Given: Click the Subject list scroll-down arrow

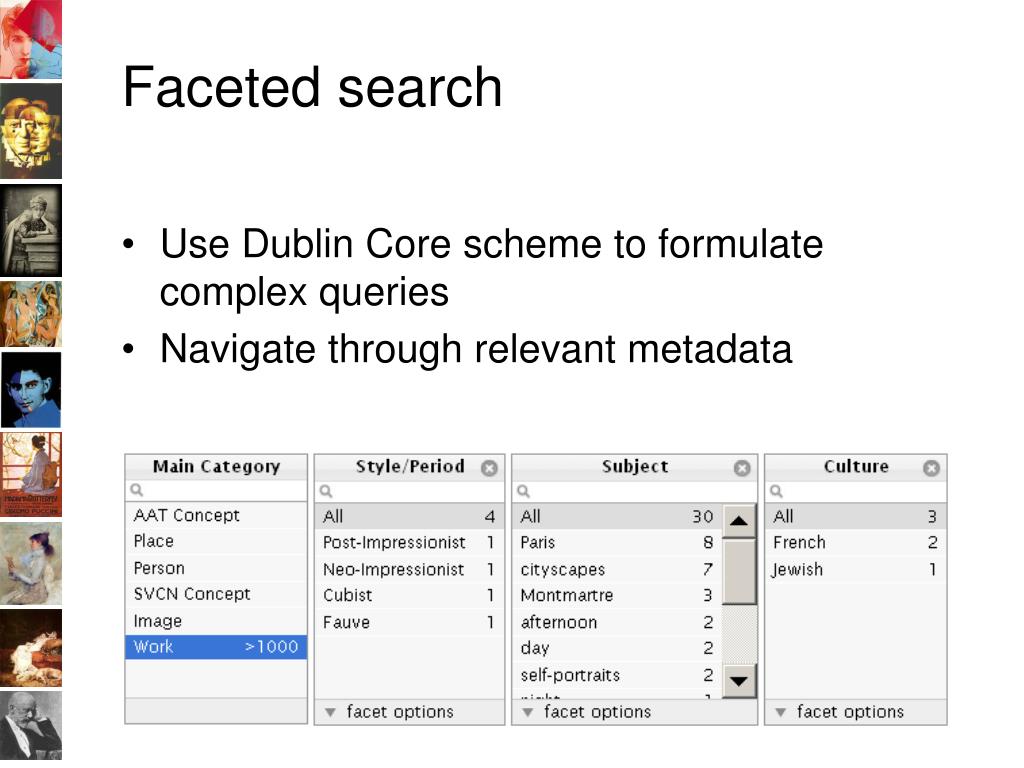Looking at the screenshot, I should (x=739, y=681).
